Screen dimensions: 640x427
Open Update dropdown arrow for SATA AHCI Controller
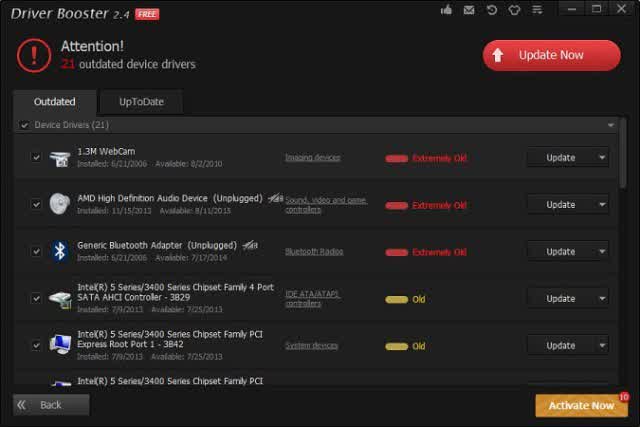[x=602, y=298]
